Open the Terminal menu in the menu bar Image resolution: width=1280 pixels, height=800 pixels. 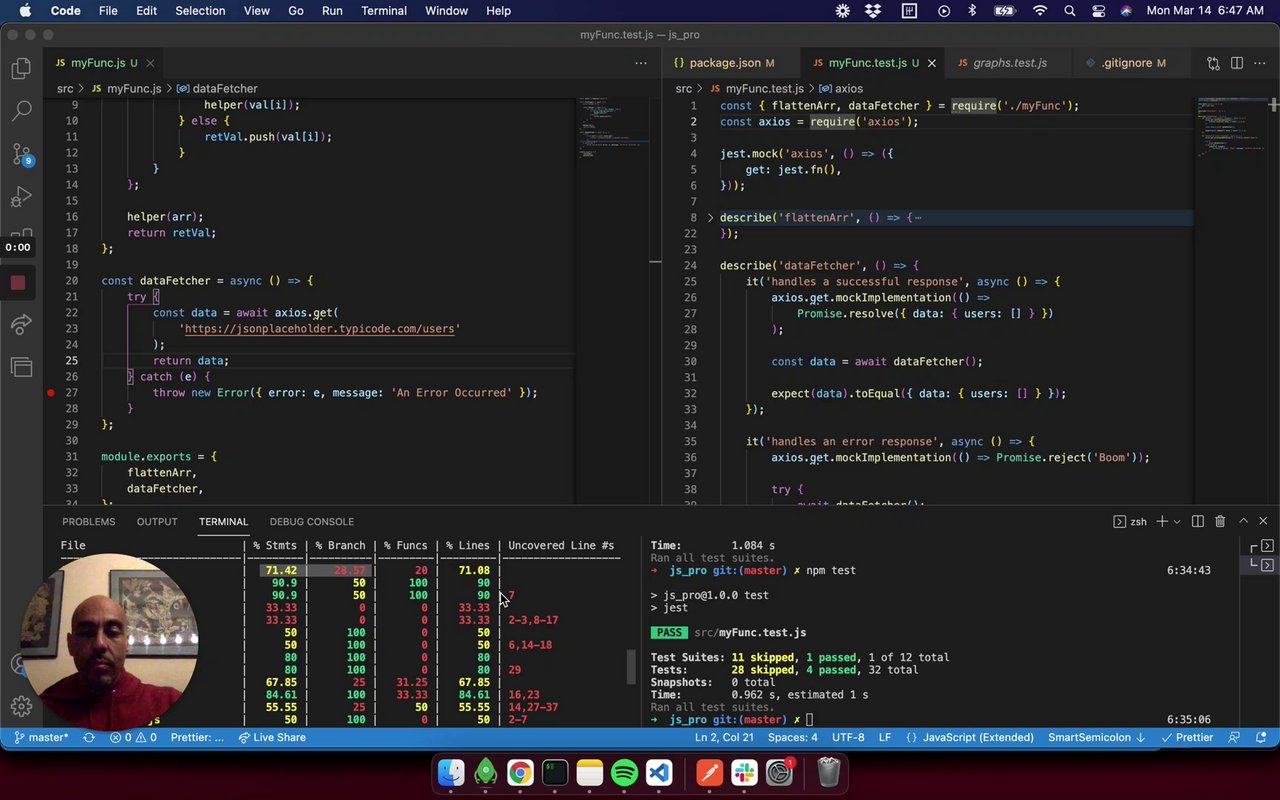[x=384, y=11]
